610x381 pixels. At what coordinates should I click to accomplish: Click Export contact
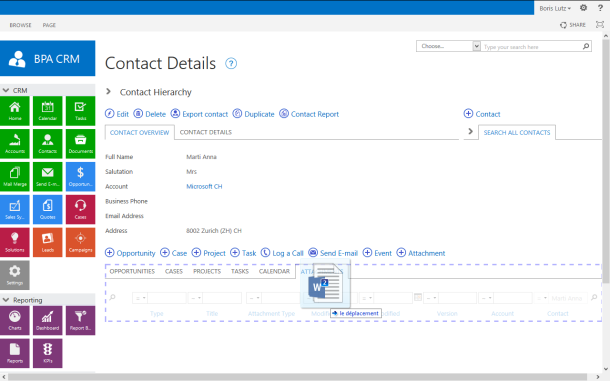[200, 114]
